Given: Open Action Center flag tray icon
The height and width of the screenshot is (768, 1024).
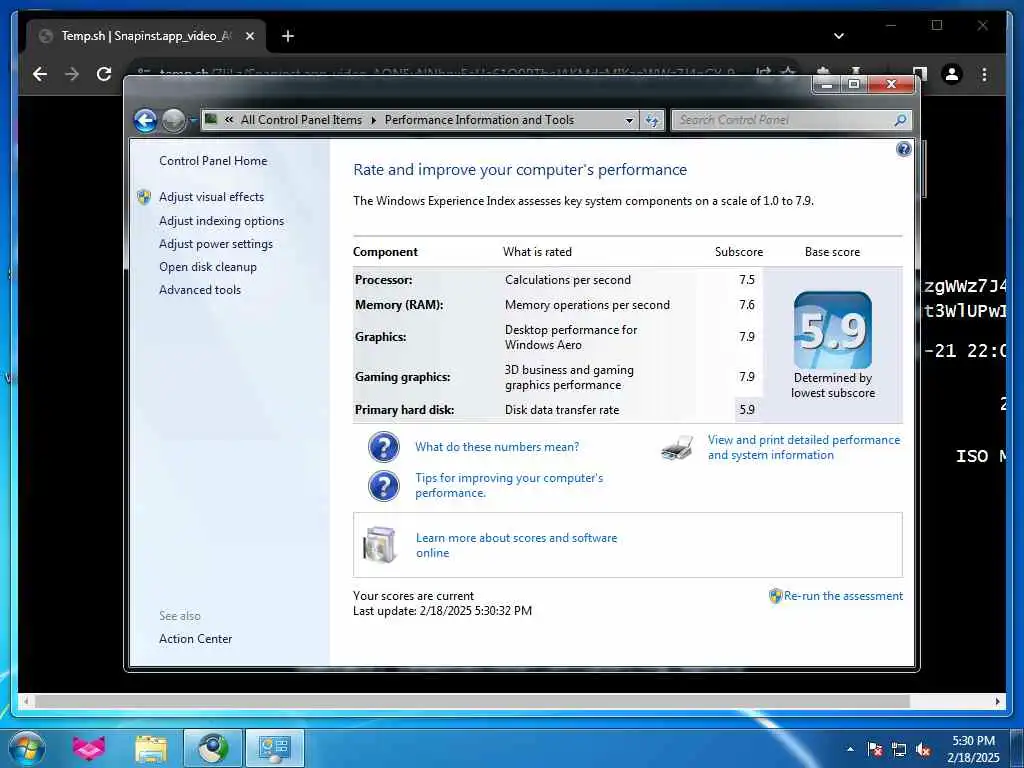Looking at the screenshot, I should [875, 749].
